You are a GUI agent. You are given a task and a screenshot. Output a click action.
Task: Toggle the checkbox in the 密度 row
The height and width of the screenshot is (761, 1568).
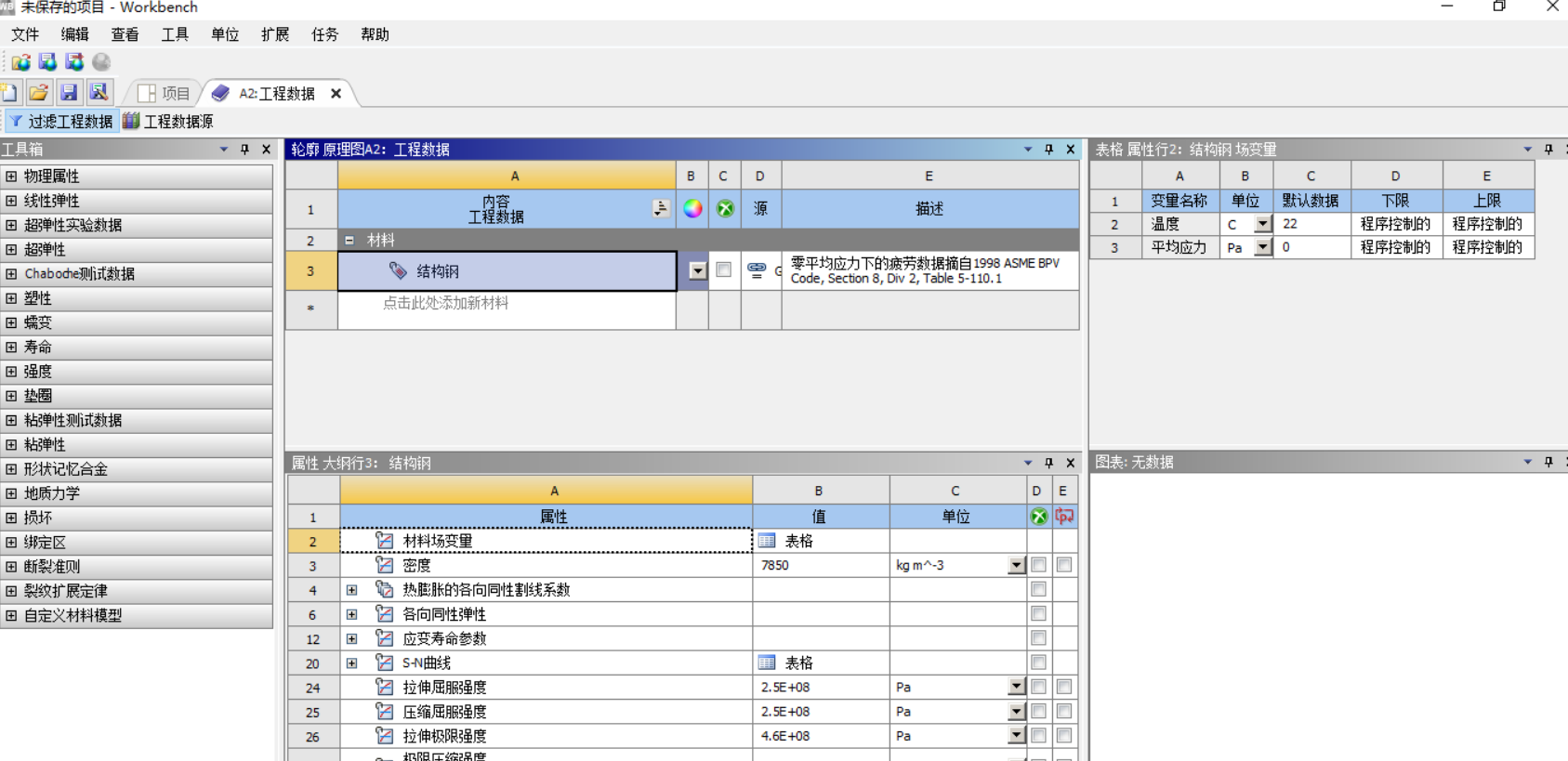click(1038, 565)
